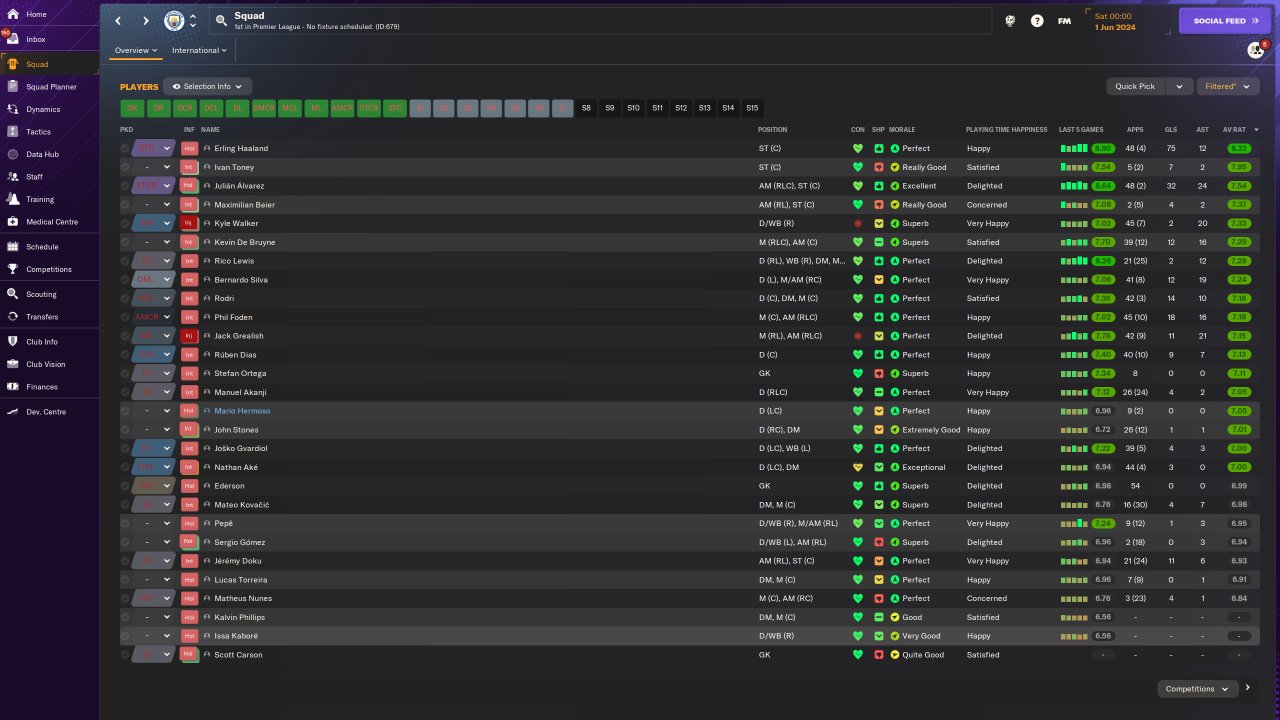The image size is (1280, 720).
Task: Select the S12 substitute slot
Action: pos(681,108)
